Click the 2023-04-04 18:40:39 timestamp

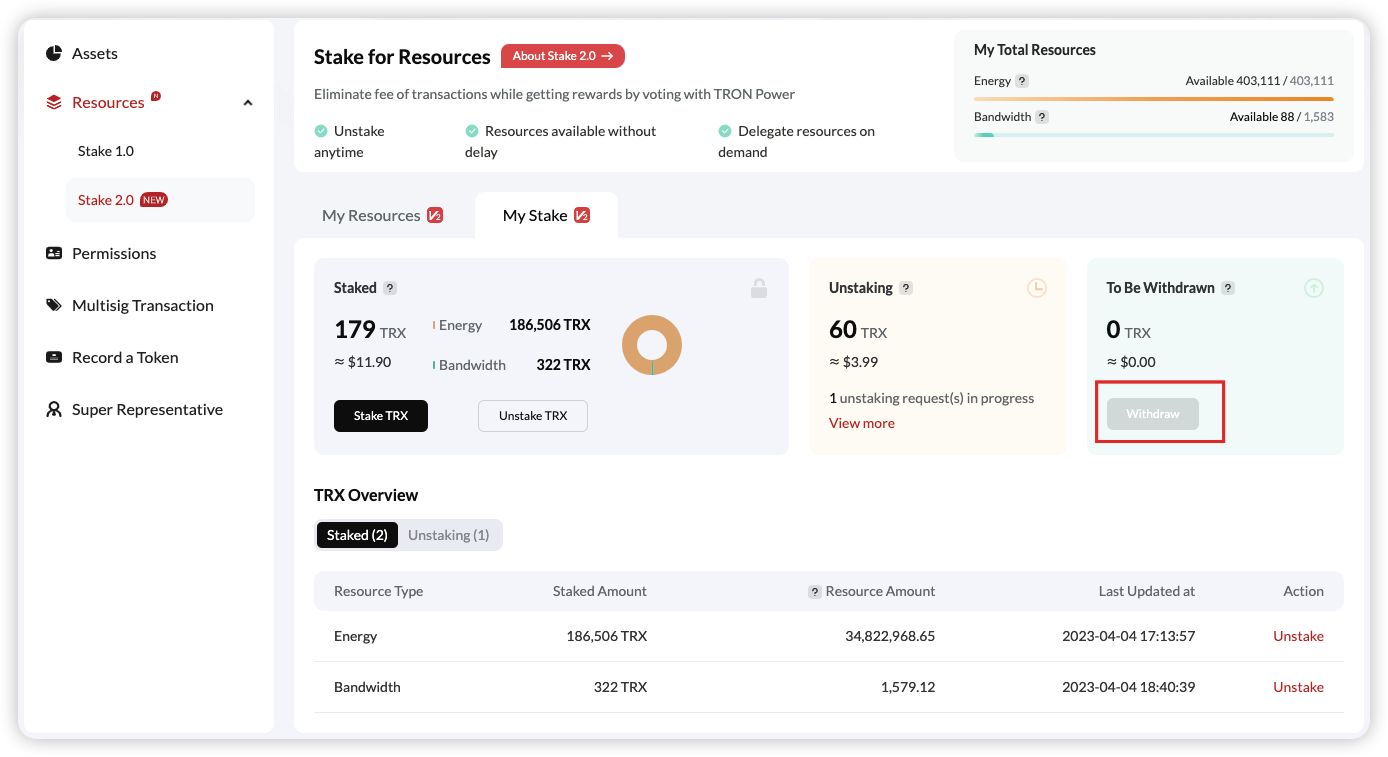[x=1129, y=687]
